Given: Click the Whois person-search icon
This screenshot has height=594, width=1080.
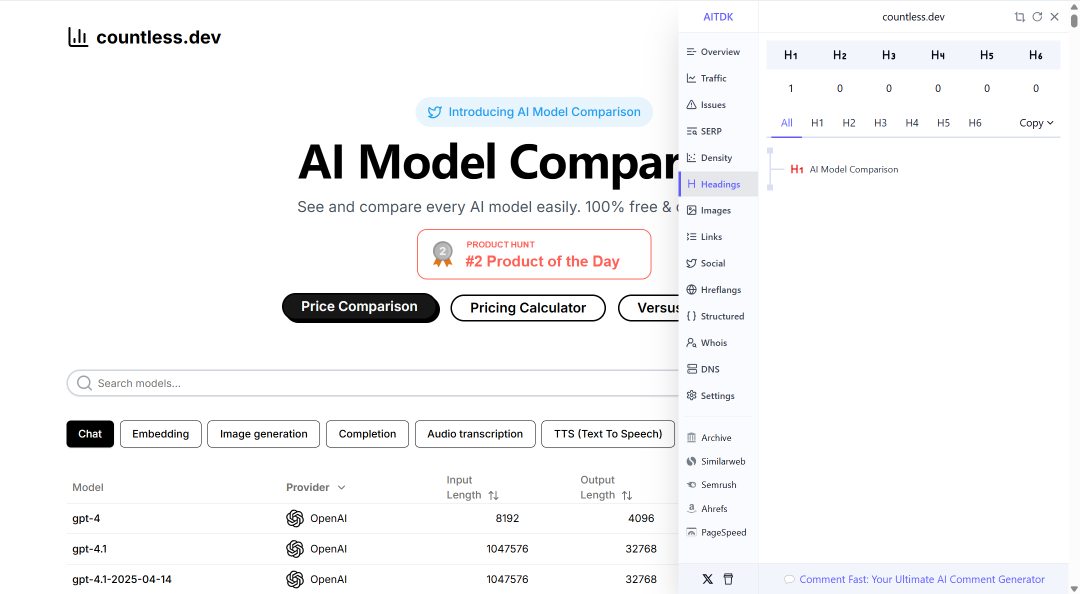Looking at the screenshot, I should click(692, 342).
